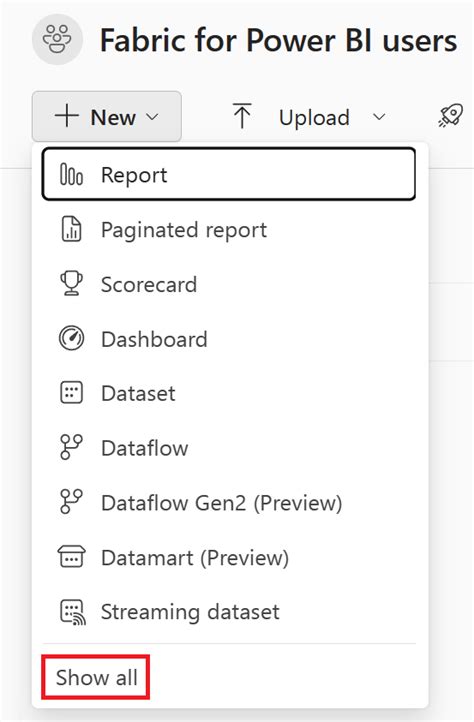The image size is (474, 722).
Task: Expand the Upload dropdown chevron
Action: 379,117
